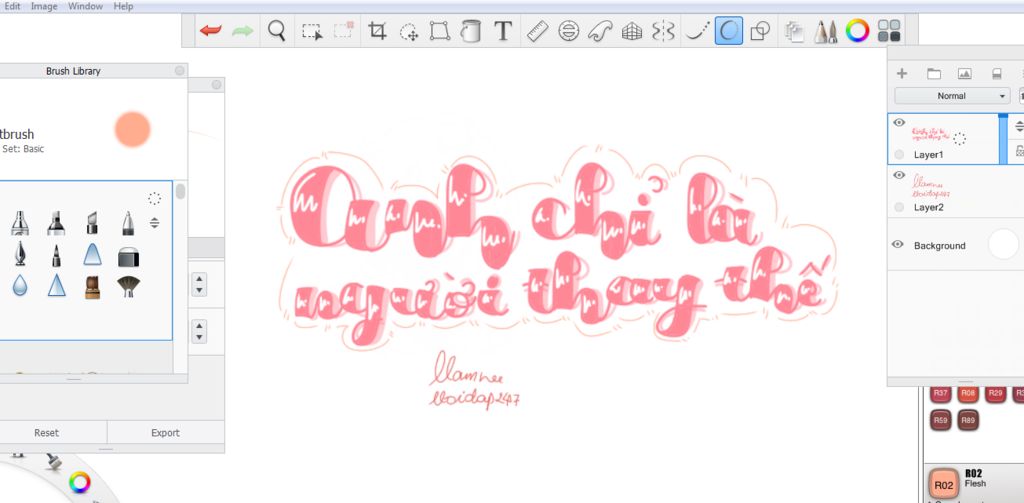The image size is (1024, 503).
Task: Open the Color Wheel toolbar icon
Action: [x=857, y=30]
